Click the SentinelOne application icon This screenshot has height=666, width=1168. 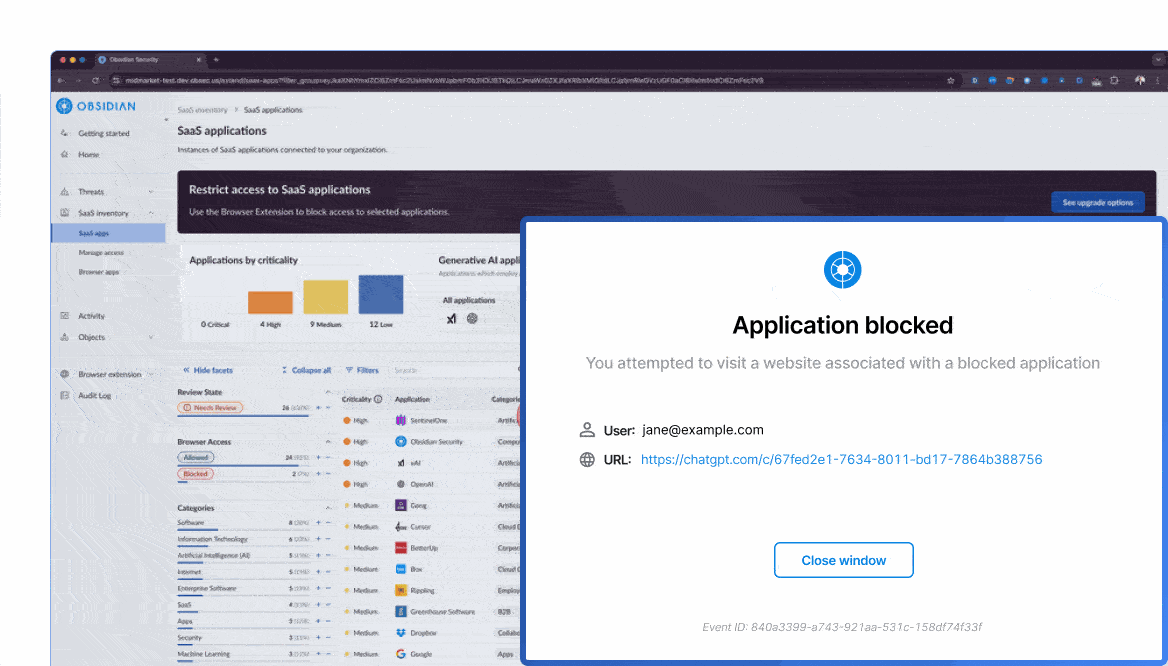pyautogui.click(x=401, y=420)
